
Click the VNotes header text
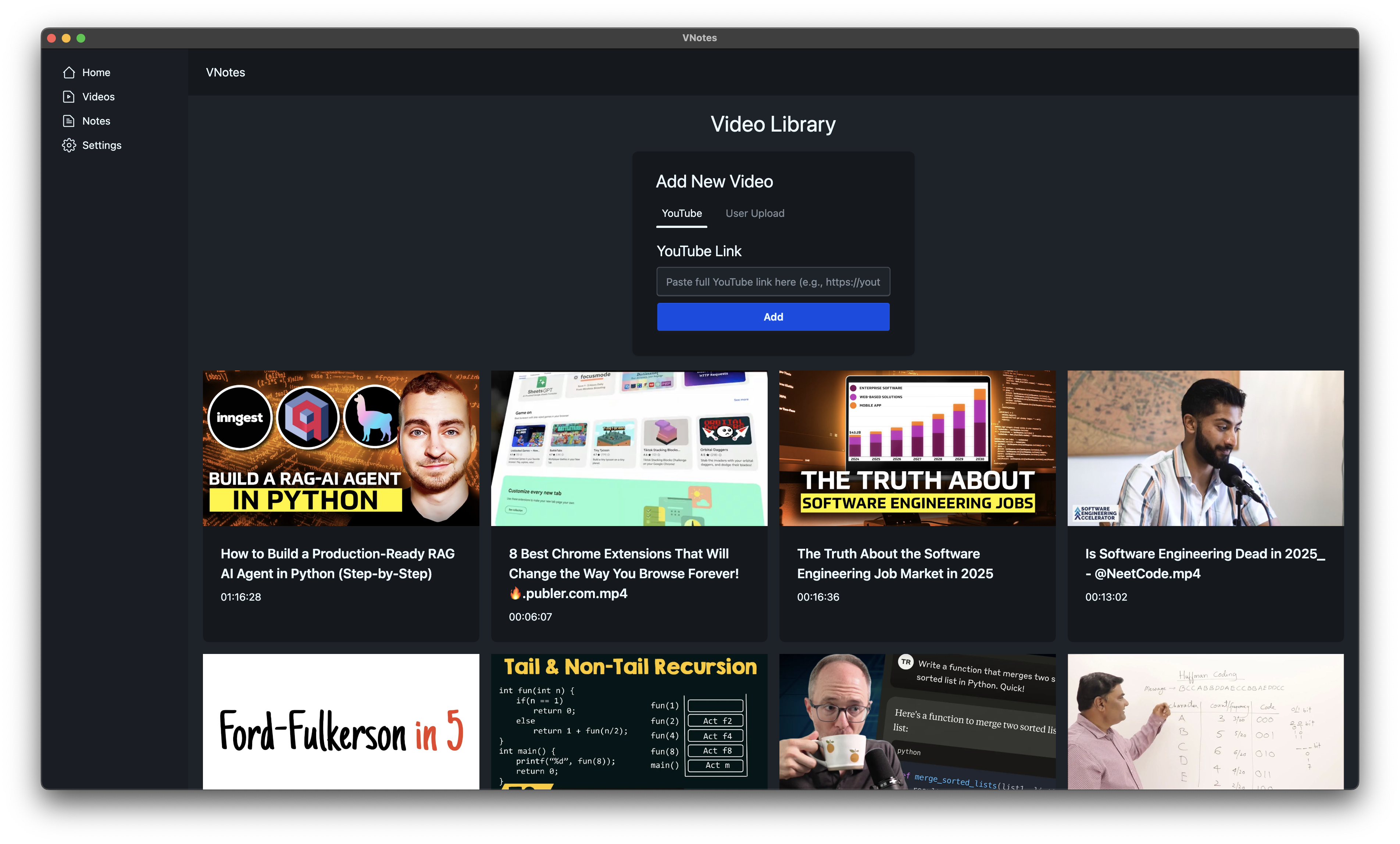(226, 73)
